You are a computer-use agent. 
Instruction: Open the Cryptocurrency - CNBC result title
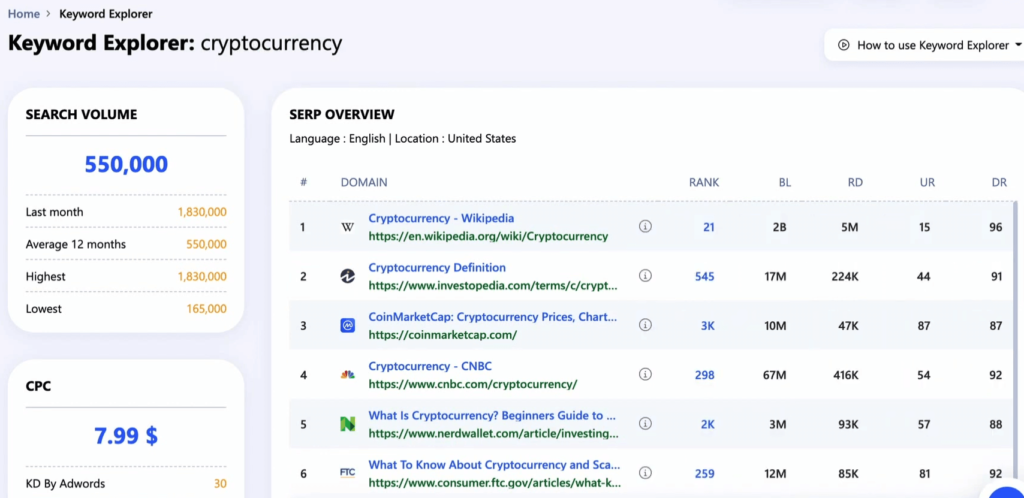(x=430, y=366)
